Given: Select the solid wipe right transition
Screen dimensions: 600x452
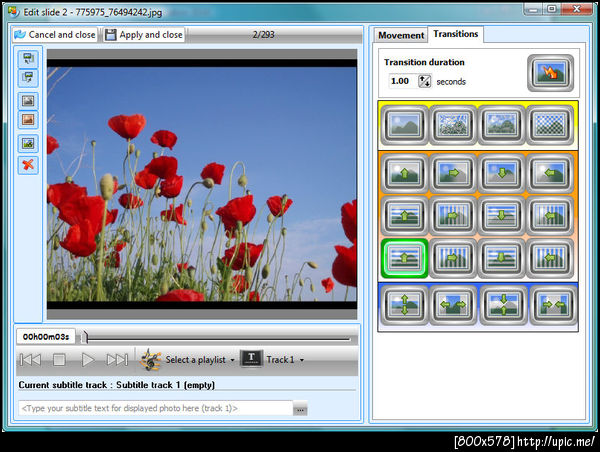Looking at the screenshot, I should point(453,173).
